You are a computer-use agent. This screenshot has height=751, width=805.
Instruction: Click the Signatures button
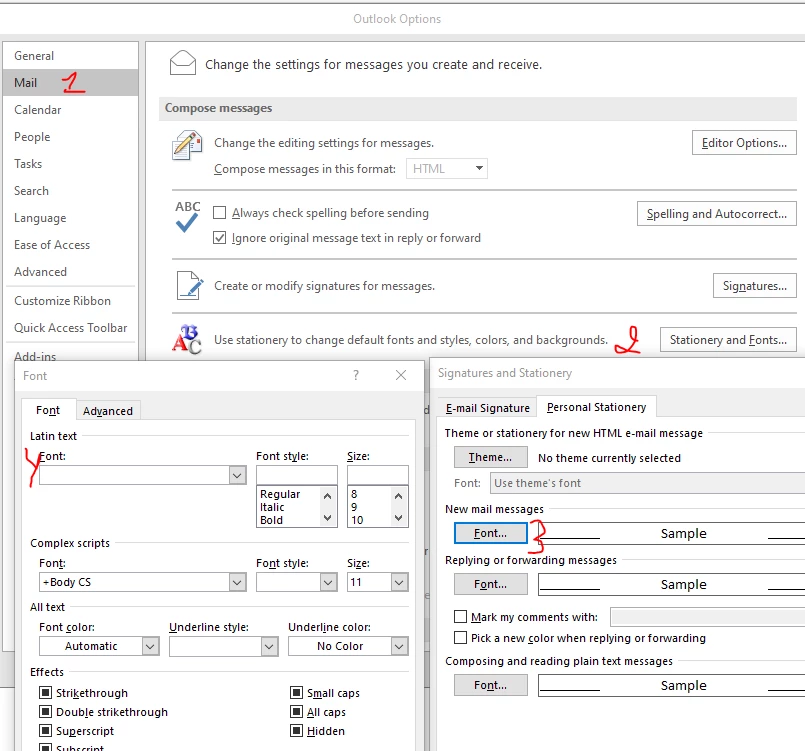(x=755, y=285)
